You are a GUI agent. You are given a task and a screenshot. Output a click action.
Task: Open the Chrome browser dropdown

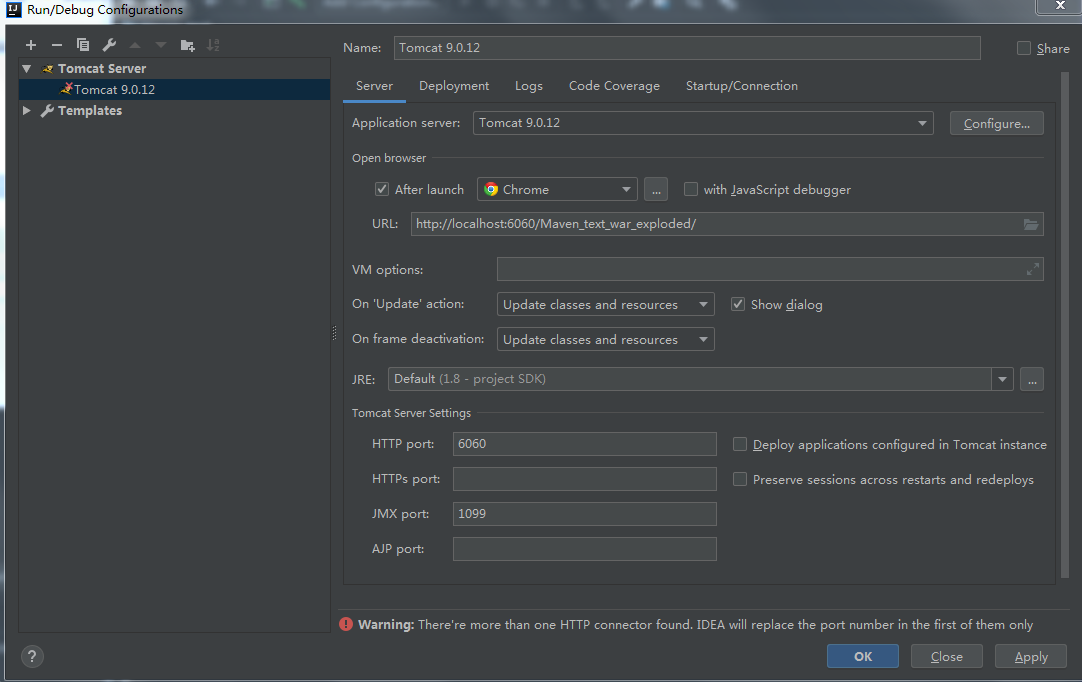tap(557, 190)
